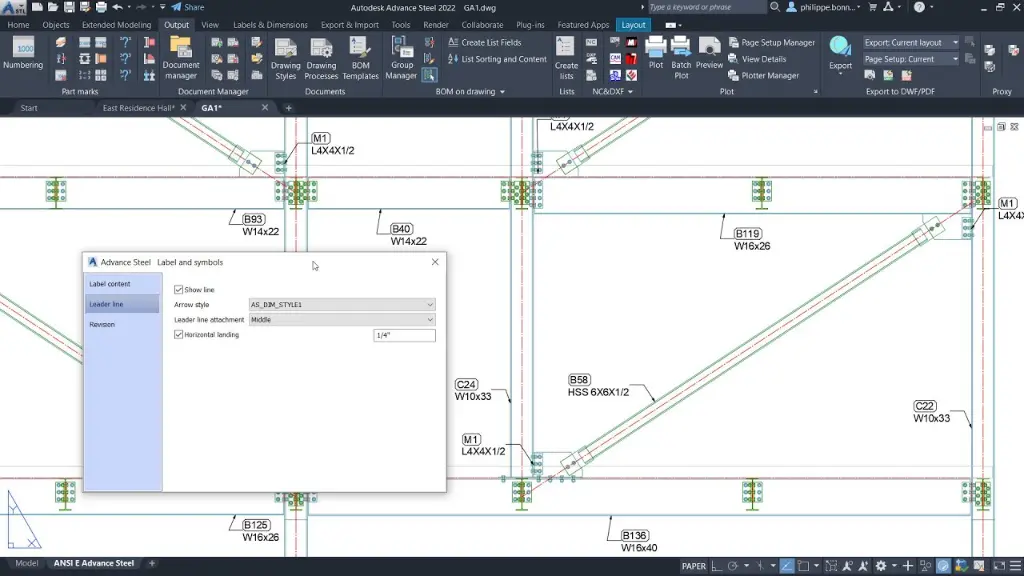Toggle the Show line checkbox
Image resolution: width=1024 pixels, height=576 pixels.
click(178, 289)
